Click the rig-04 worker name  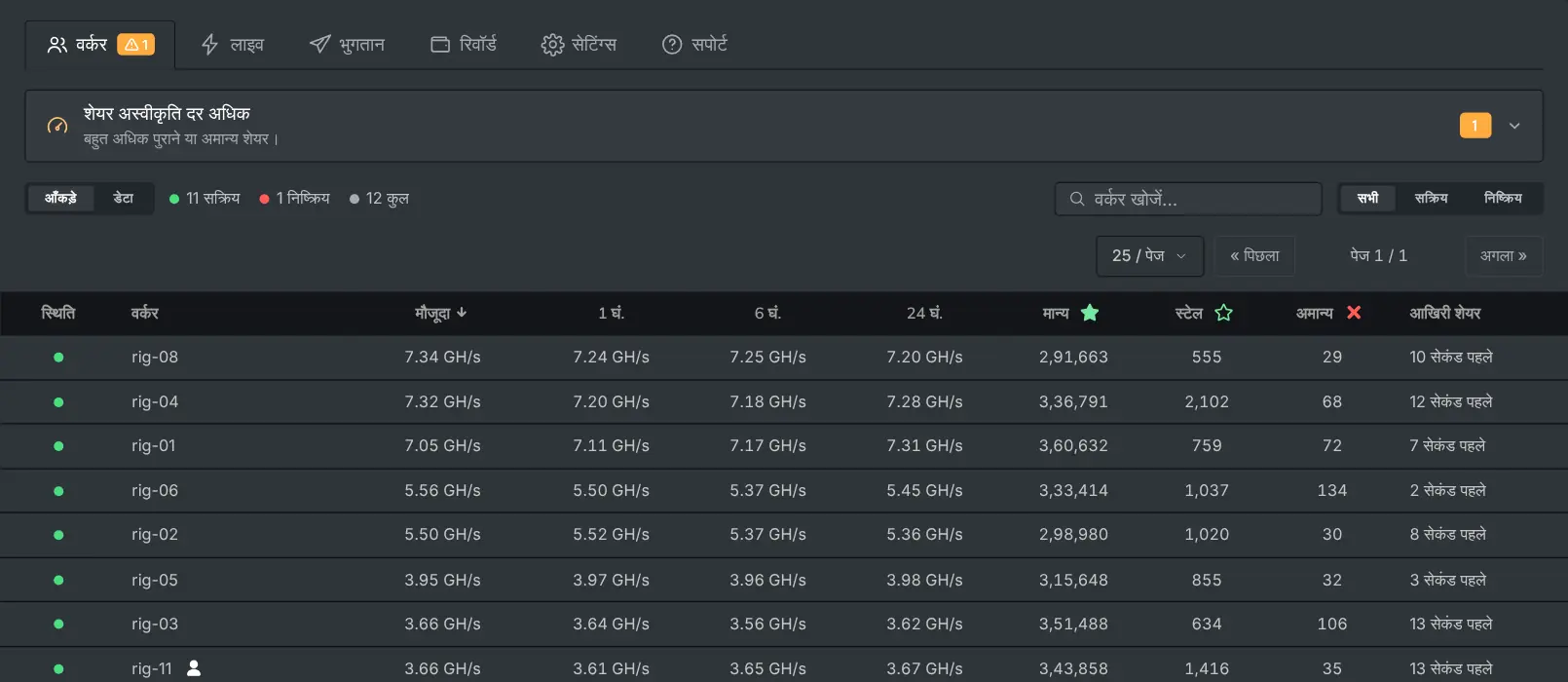click(x=155, y=402)
